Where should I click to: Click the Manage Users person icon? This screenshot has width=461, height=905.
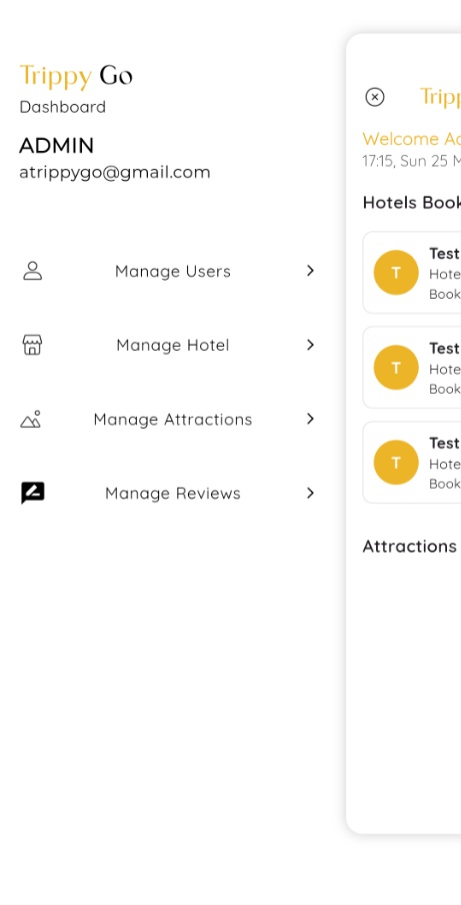32,271
